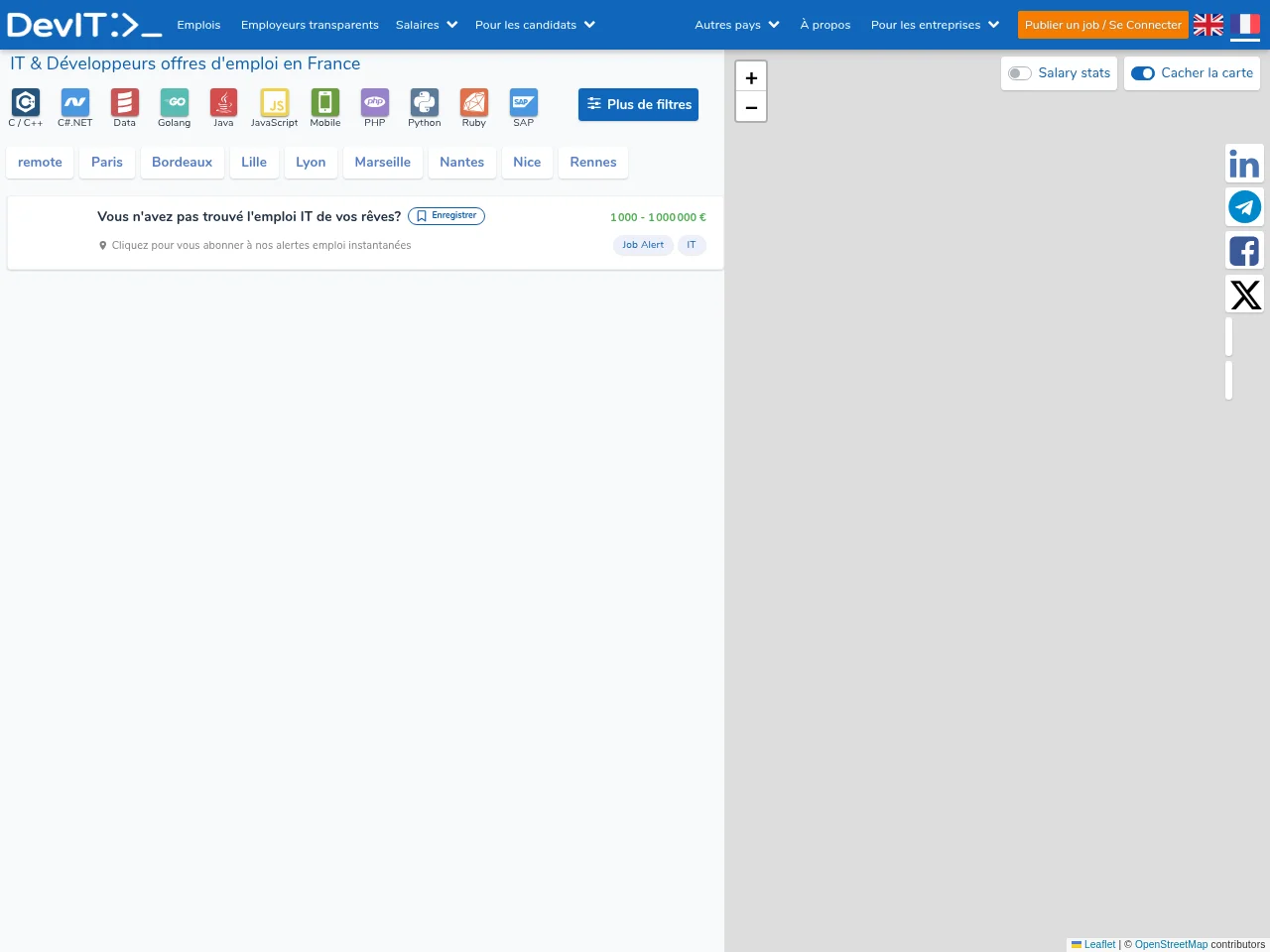Click the Mobile technology icon
The height and width of the screenshot is (952, 1270).
325,102
